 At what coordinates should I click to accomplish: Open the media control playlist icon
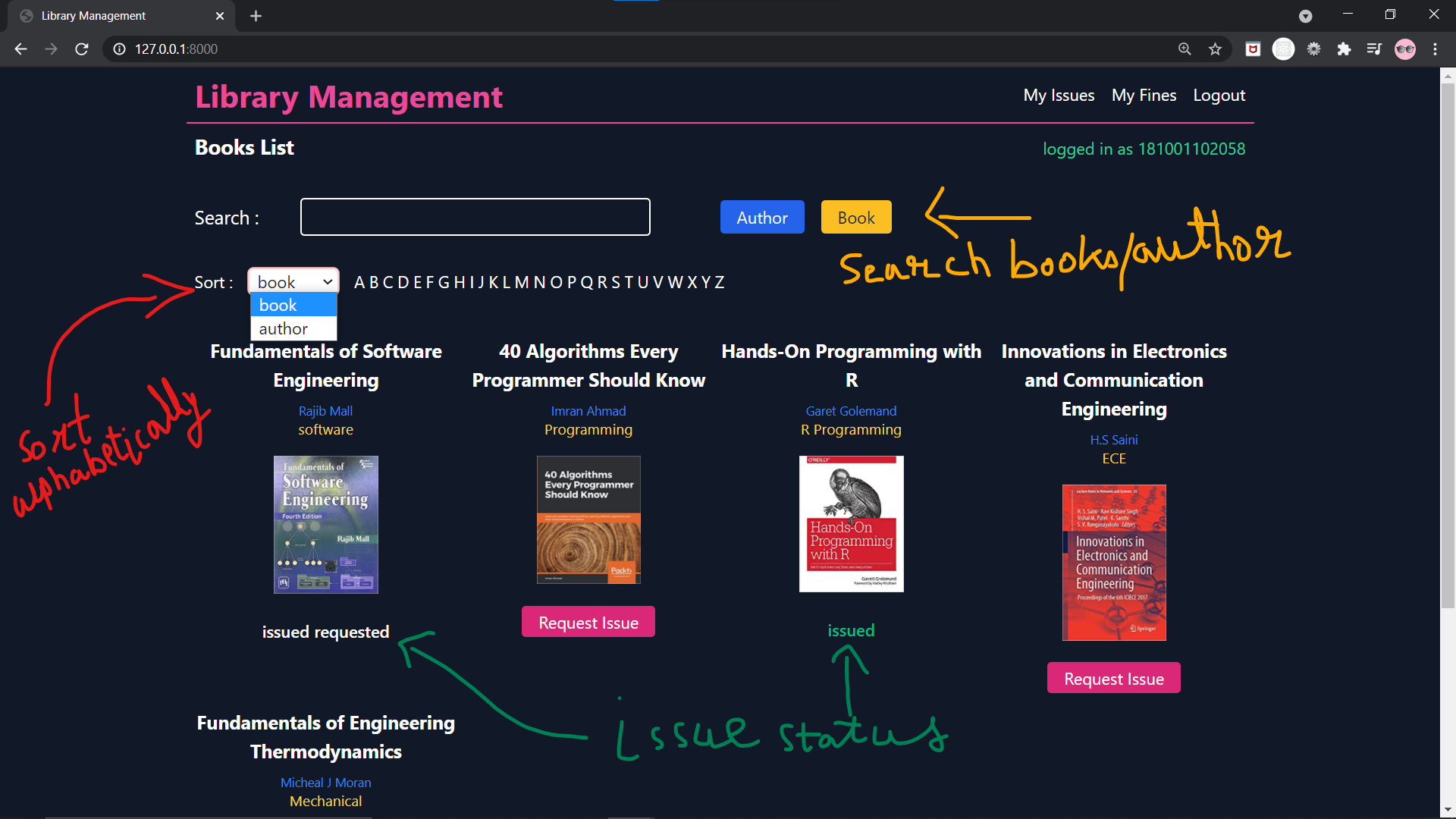(1374, 49)
